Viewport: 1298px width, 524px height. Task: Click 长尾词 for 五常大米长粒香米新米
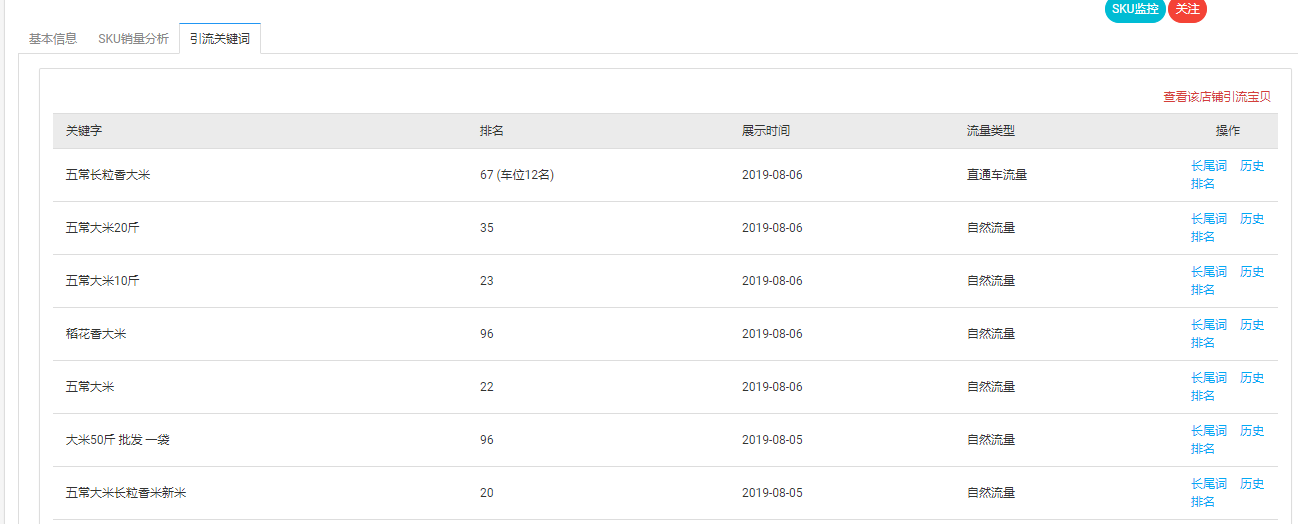1208,484
